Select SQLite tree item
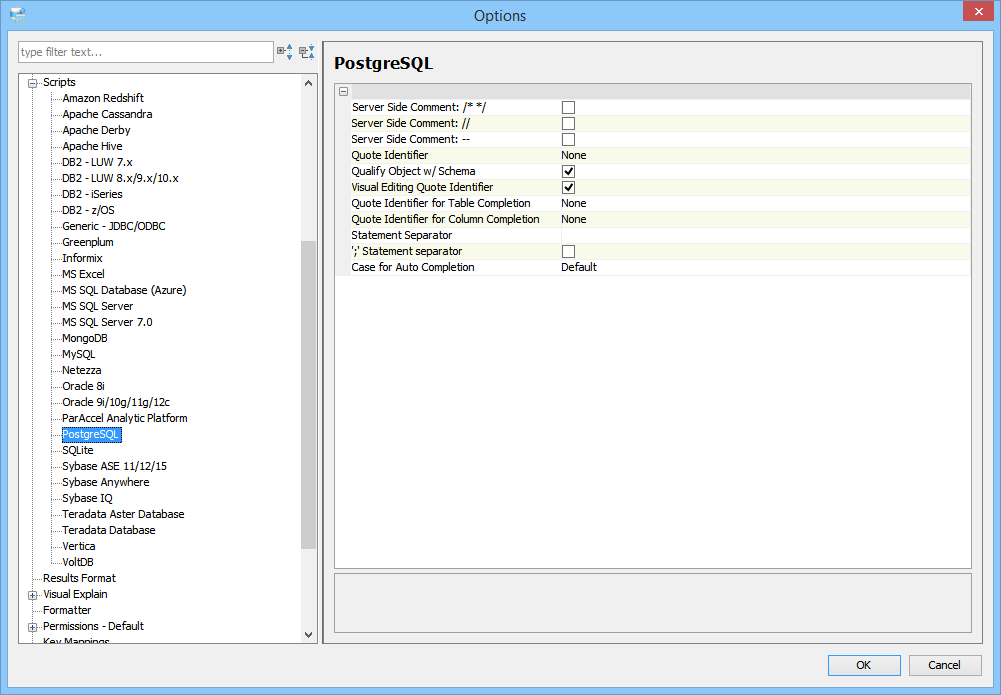Image resolution: width=1001 pixels, height=695 pixels. [x=78, y=450]
